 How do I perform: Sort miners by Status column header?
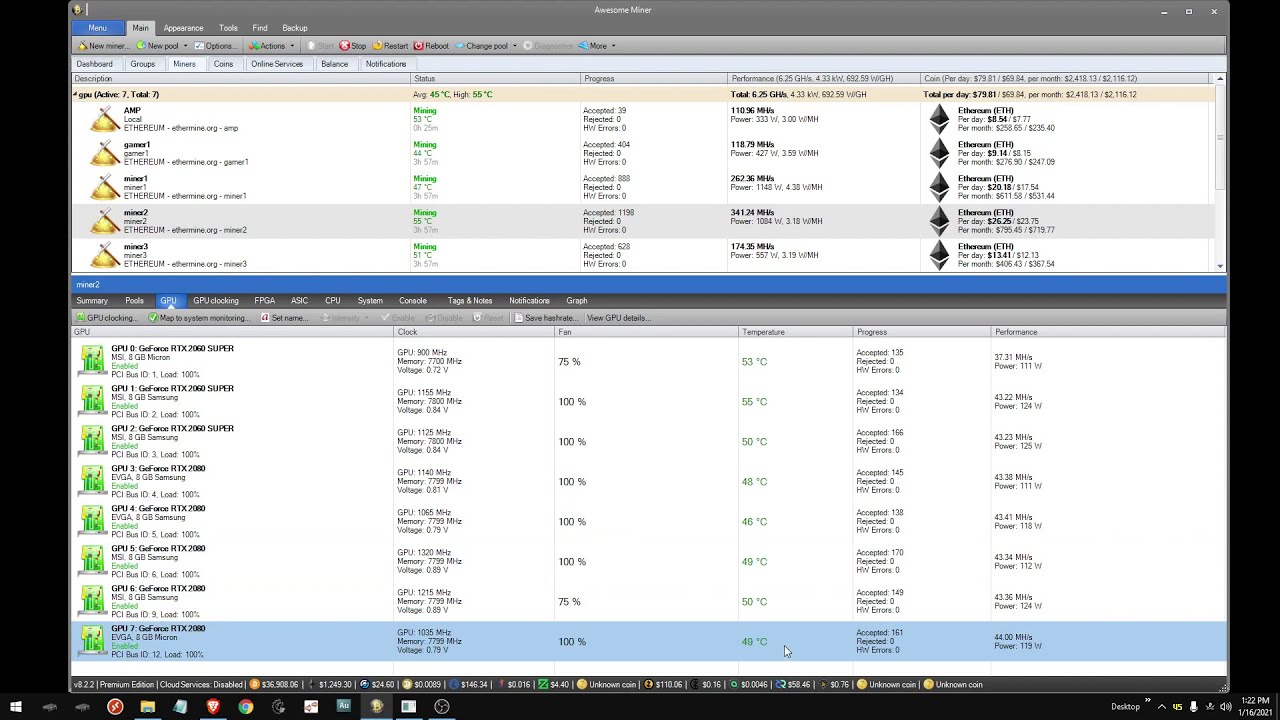point(495,79)
